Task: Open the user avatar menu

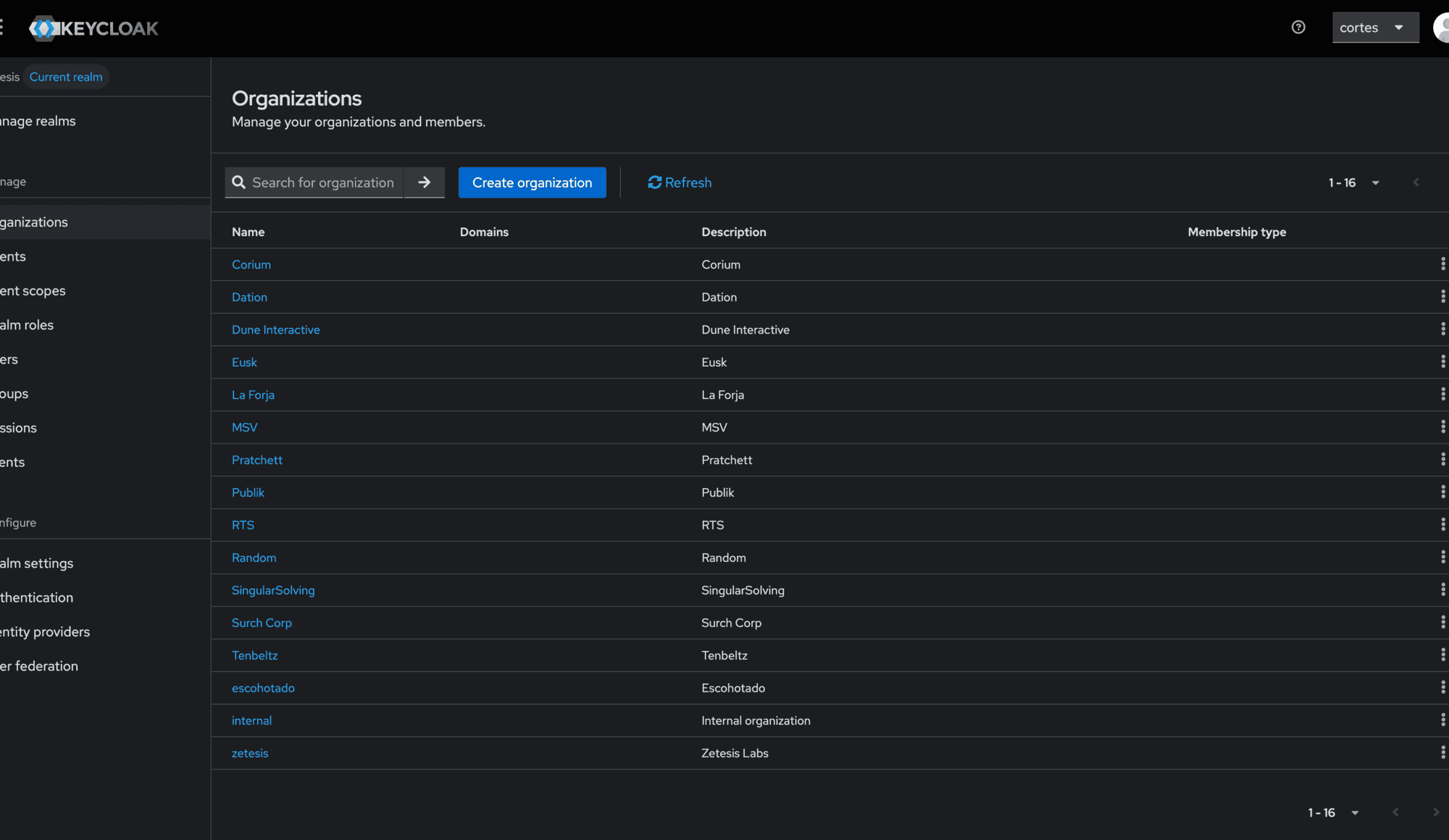Action: [1442, 28]
